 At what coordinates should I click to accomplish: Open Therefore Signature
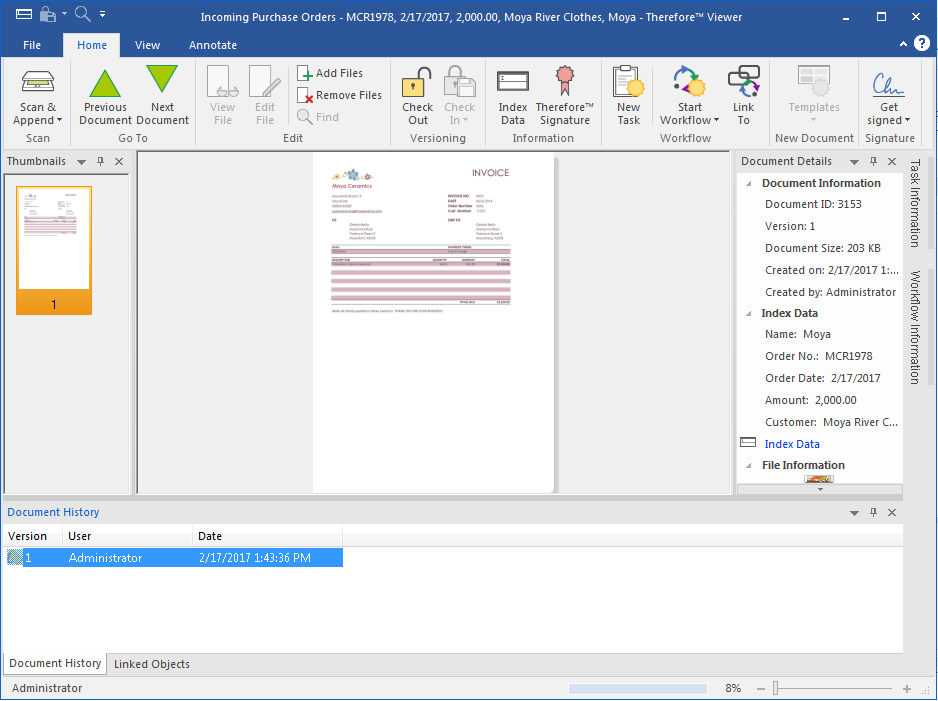(565, 84)
